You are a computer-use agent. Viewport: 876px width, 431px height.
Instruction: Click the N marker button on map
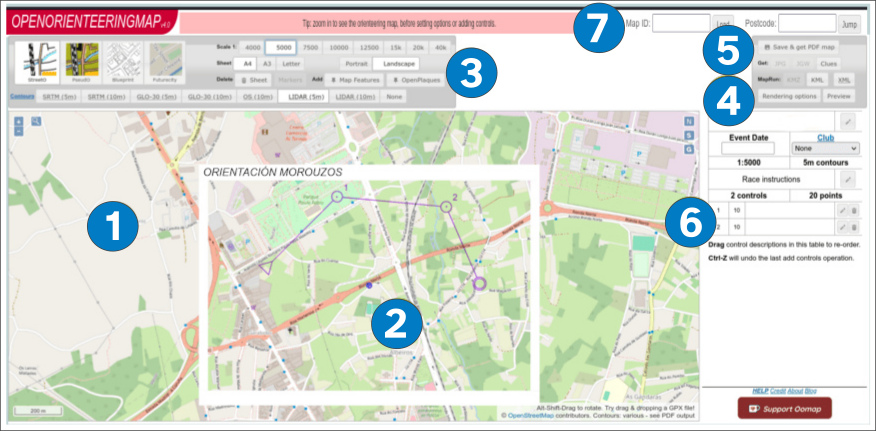[689, 121]
